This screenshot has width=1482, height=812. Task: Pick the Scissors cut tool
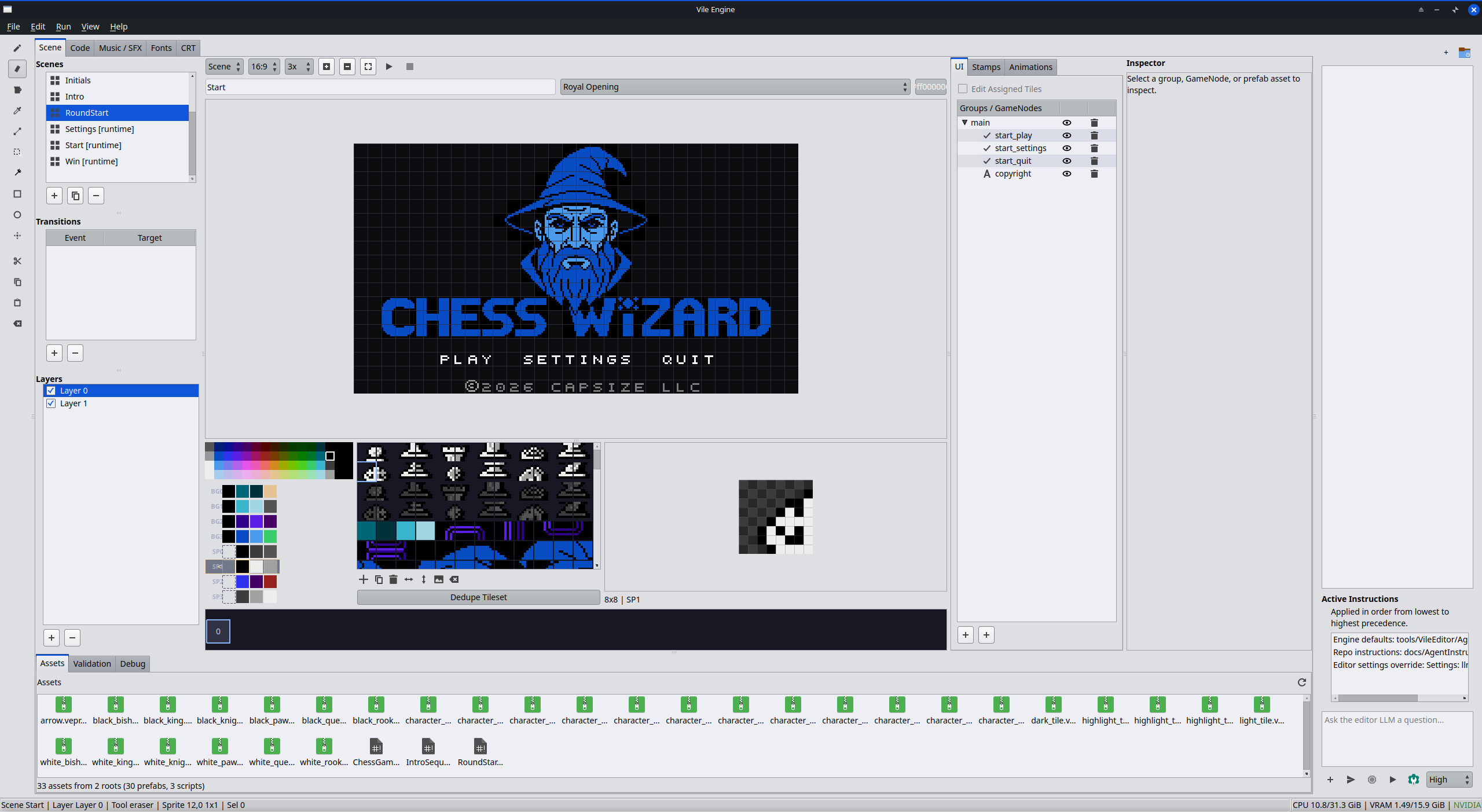[17, 261]
